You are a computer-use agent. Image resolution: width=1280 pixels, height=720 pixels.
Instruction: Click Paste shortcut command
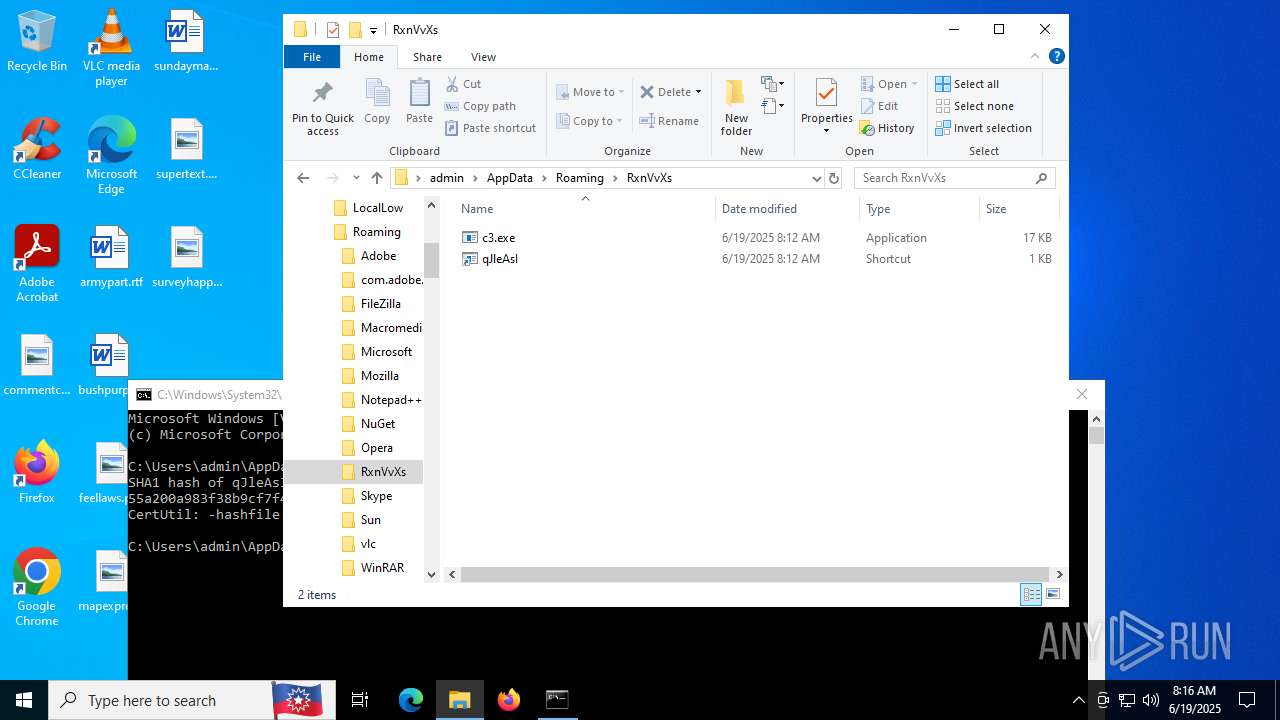pos(490,128)
